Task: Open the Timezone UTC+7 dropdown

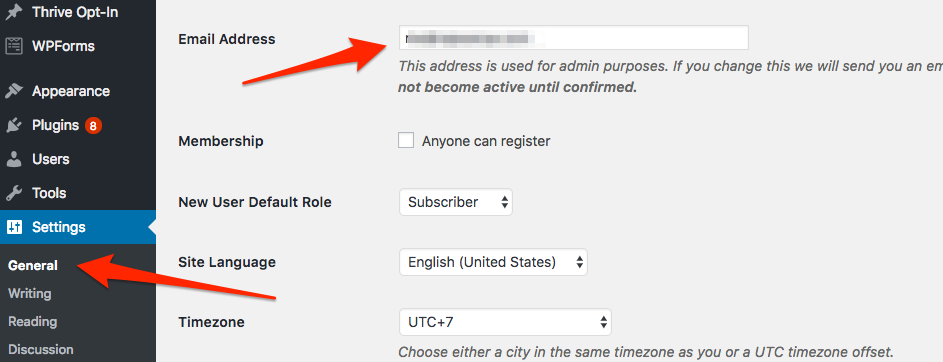Action: (505, 322)
